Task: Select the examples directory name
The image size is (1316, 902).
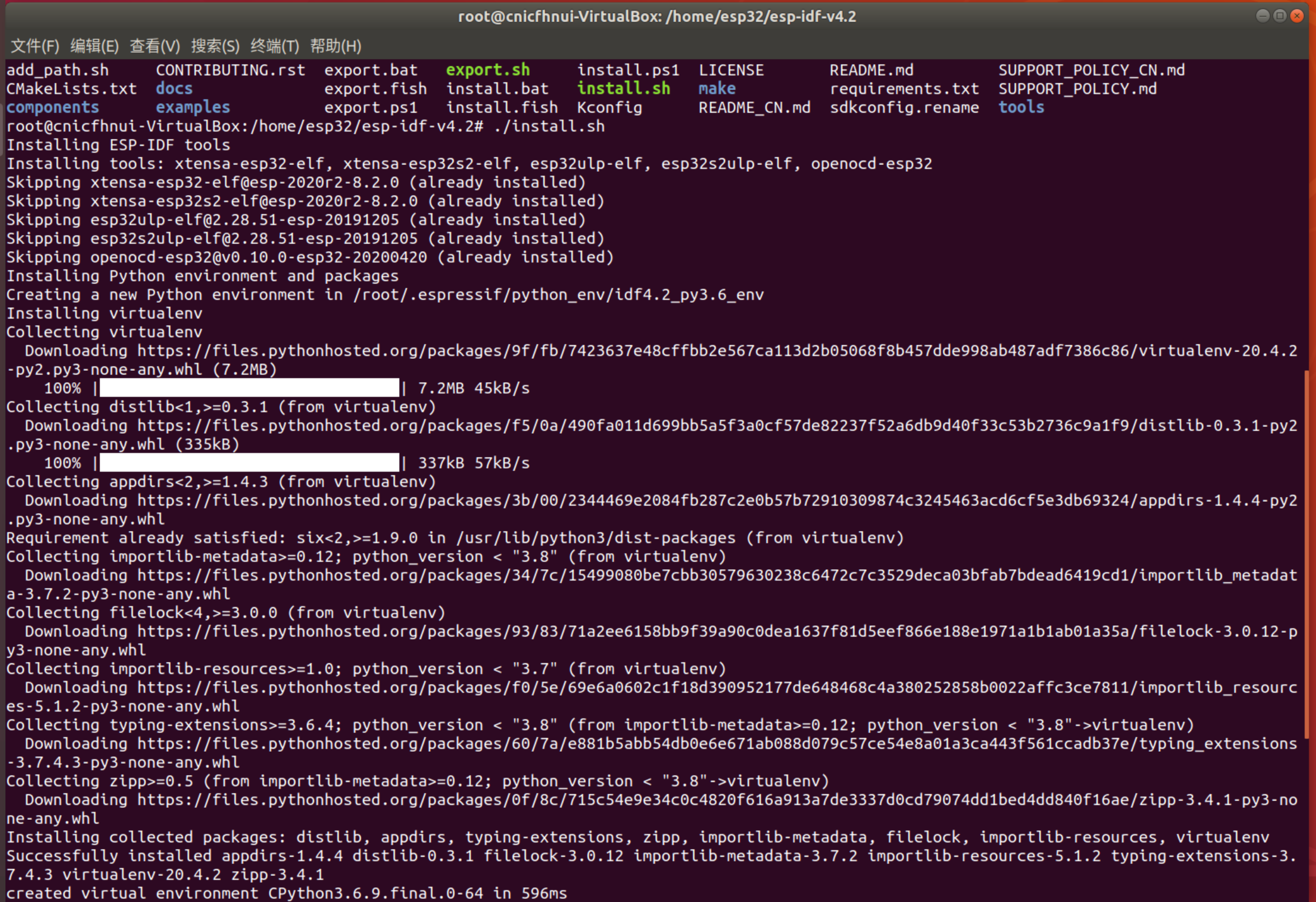Action: click(193, 107)
